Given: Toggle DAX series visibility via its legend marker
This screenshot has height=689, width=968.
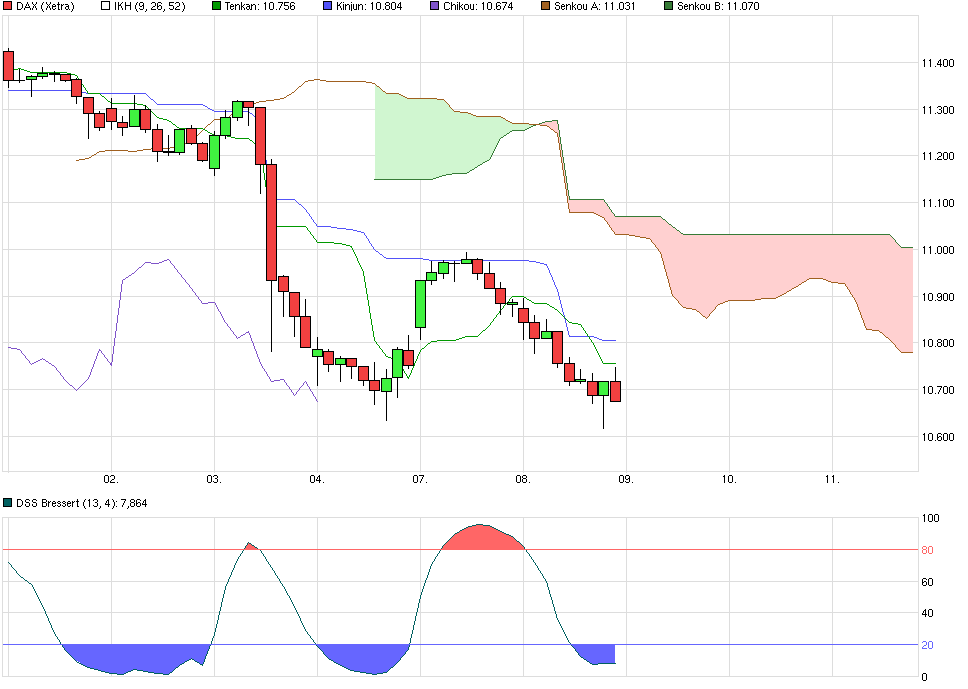Looking at the screenshot, I should coord(8,9).
